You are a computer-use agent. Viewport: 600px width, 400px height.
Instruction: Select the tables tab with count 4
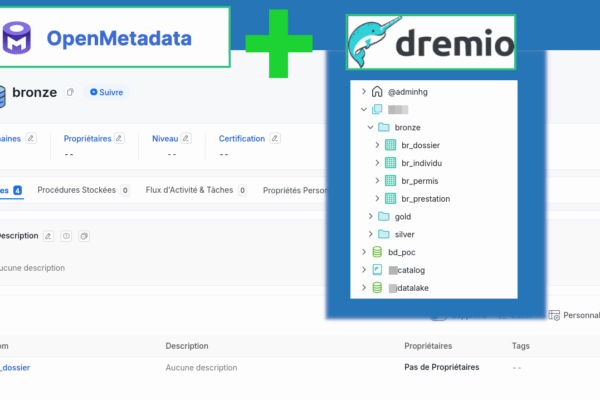tap(11, 190)
